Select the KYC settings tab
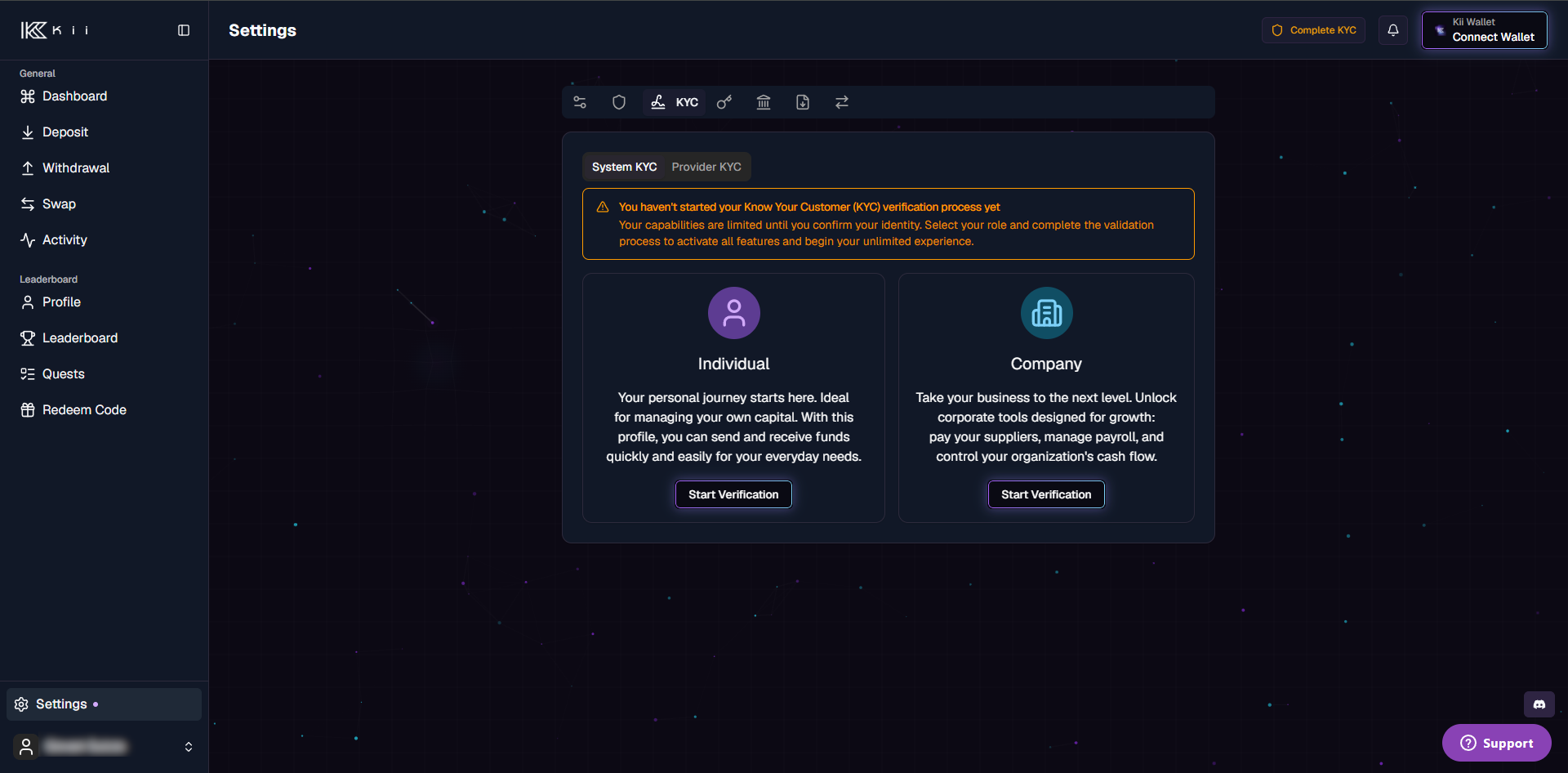Image resolution: width=1568 pixels, height=773 pixels. tap(675, 102)
